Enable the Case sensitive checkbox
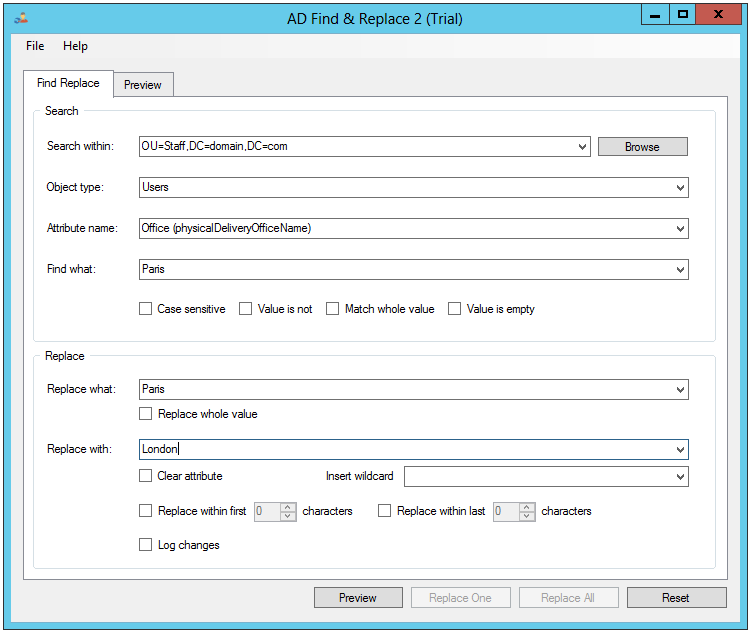Screen dimensions: 752x633 [145, 308]
